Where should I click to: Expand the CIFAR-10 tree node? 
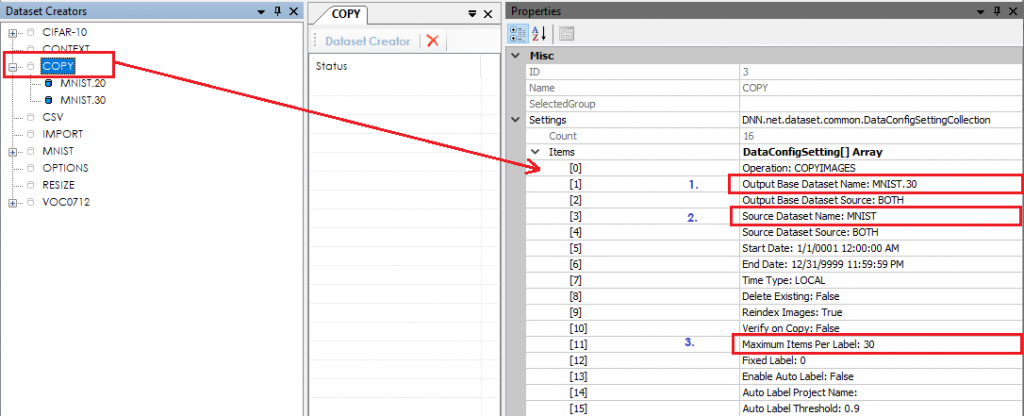click(x=13, y=32)
